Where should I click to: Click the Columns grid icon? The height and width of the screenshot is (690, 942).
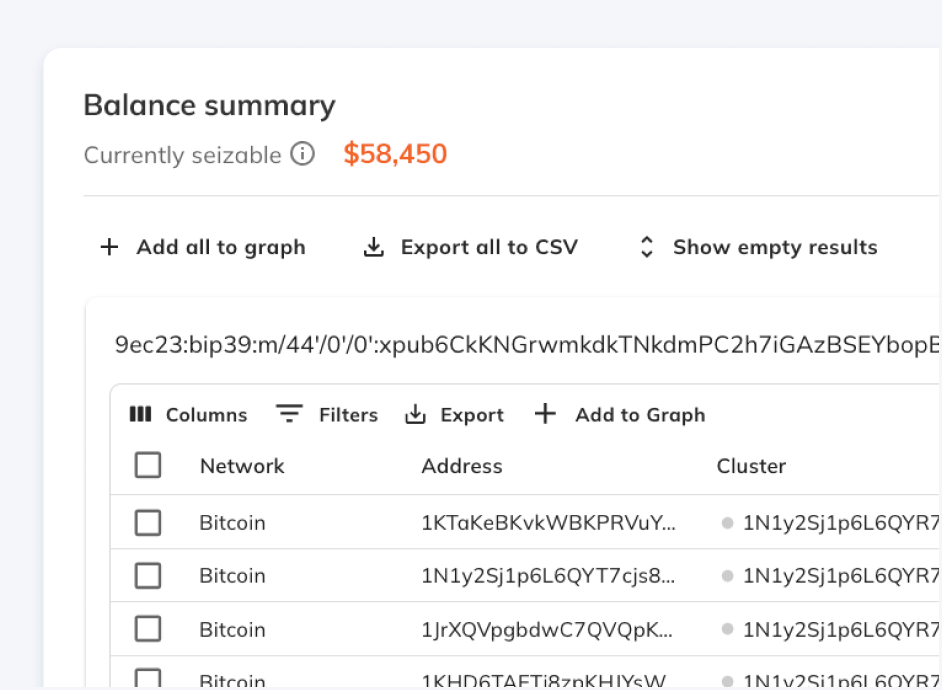point(141,414)
